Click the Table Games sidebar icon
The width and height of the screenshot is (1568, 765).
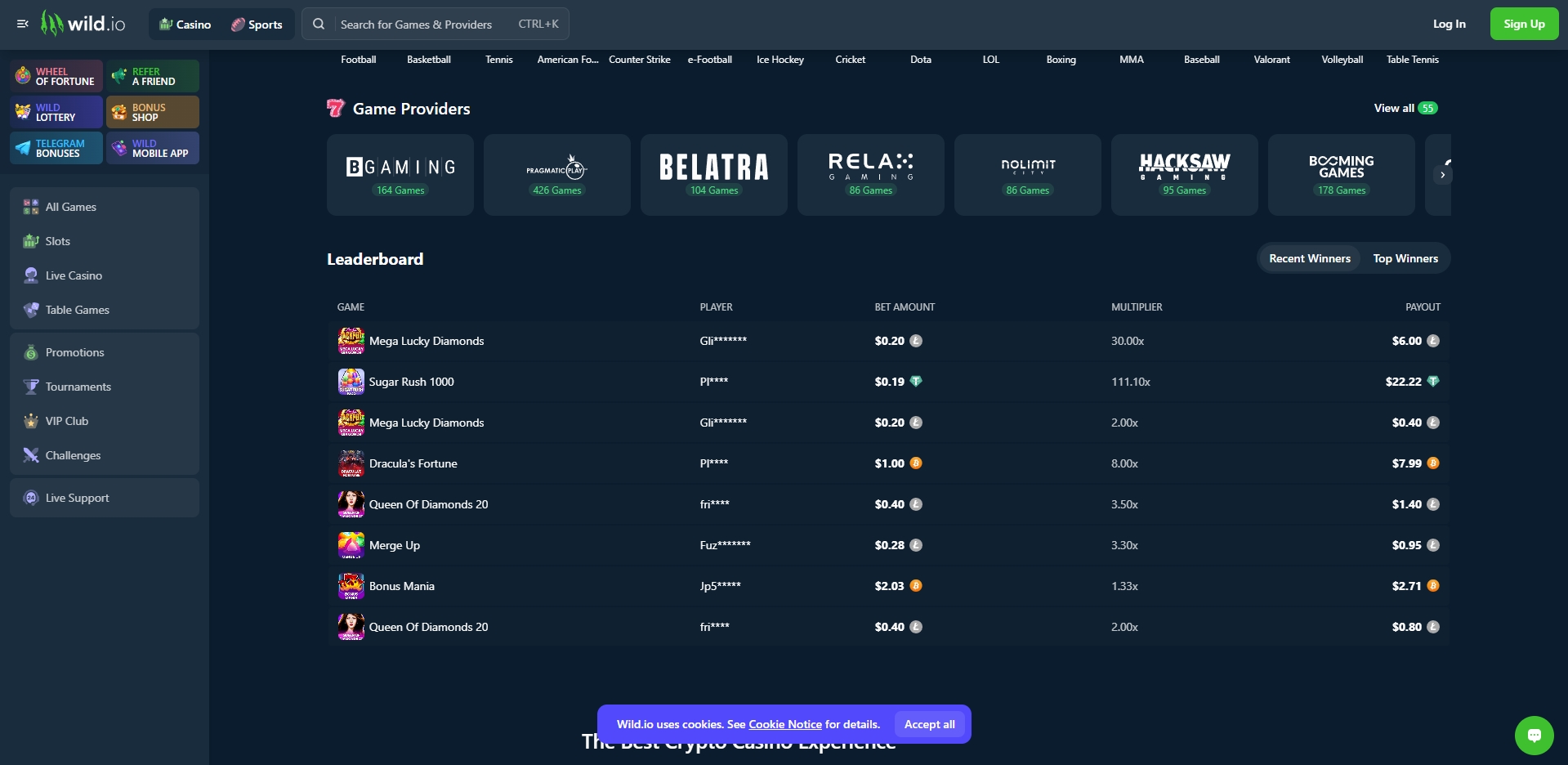coord(31,310)
